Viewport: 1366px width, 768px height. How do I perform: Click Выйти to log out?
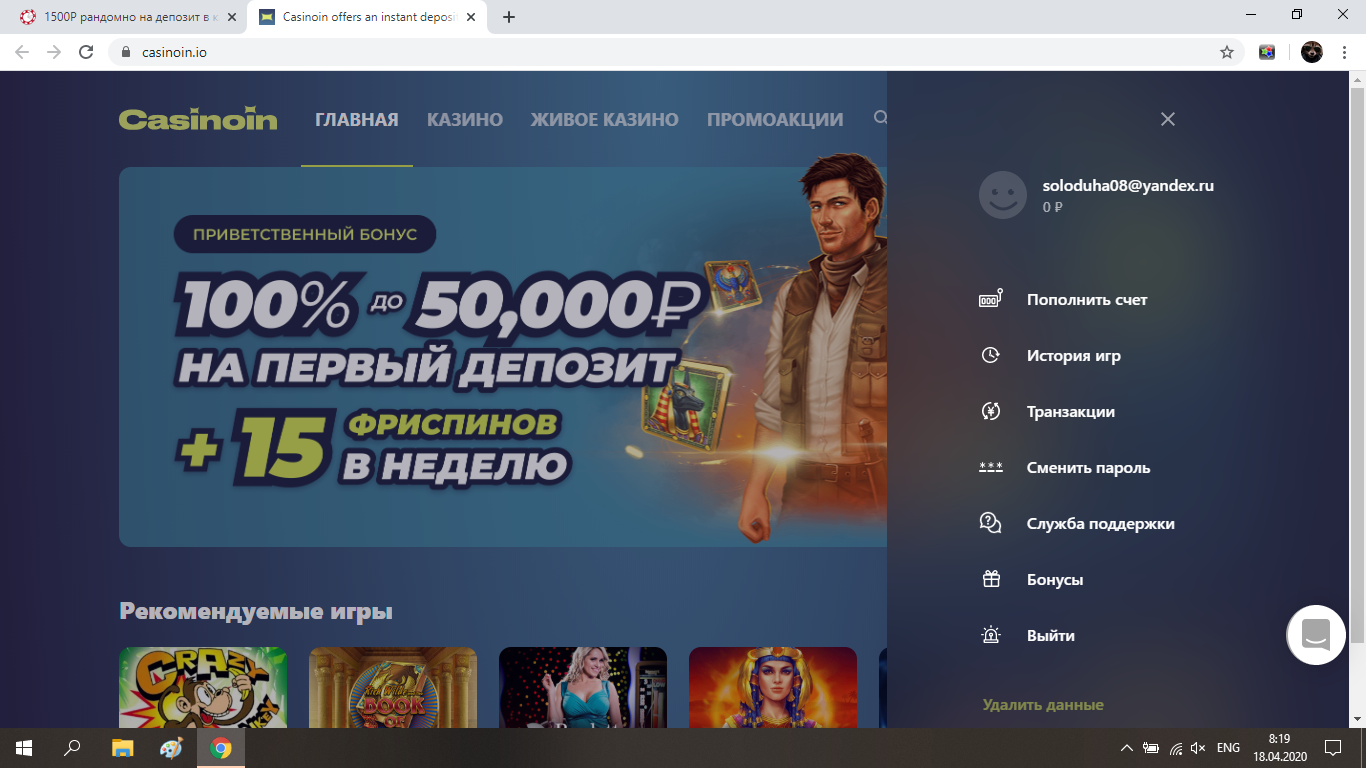pos(1051,635)
